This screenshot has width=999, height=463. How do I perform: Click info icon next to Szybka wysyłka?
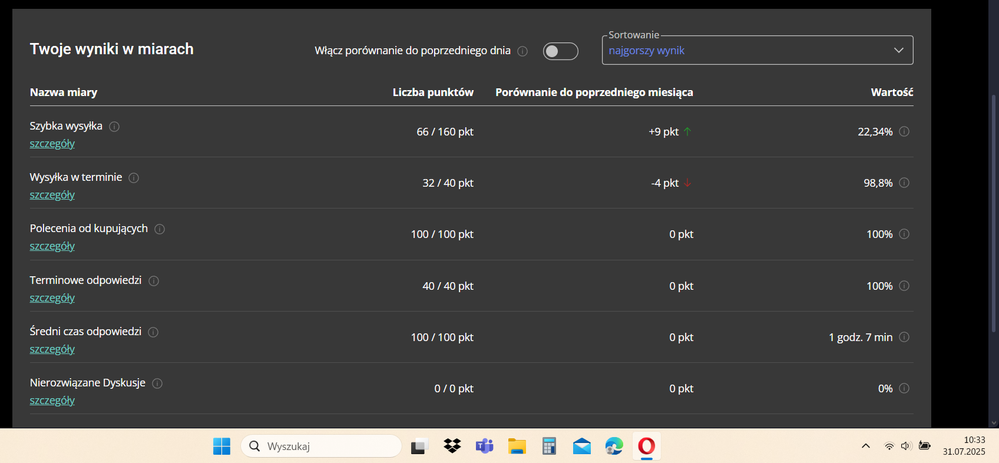(x=114, y=127)
